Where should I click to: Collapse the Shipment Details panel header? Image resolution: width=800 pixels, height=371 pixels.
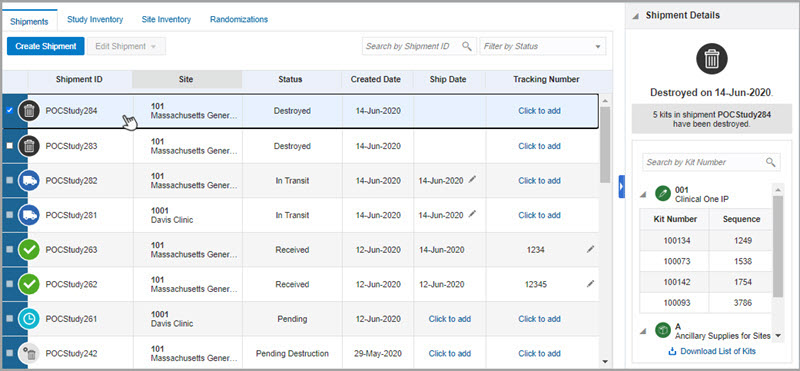(635, 16)
